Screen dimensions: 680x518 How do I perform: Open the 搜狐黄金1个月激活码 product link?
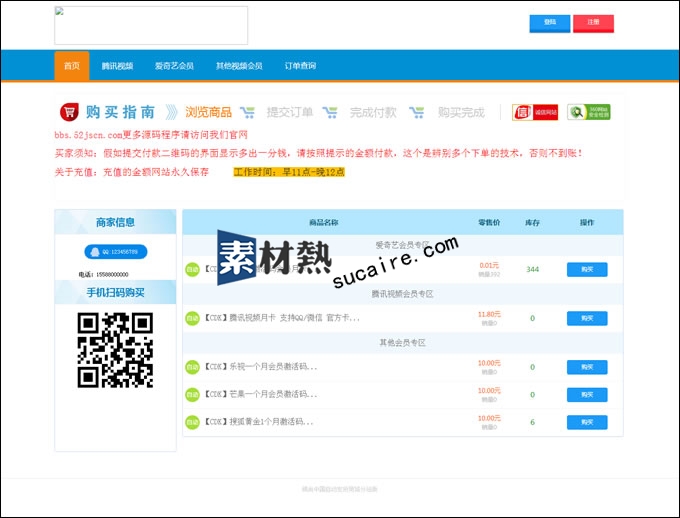(x=258, y=422)
